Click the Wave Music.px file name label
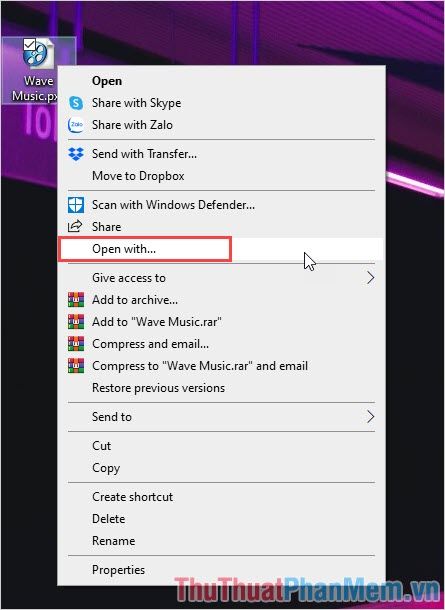Image resolution: width=445 pixels, height=610 pixels. (x=35, y=88)
